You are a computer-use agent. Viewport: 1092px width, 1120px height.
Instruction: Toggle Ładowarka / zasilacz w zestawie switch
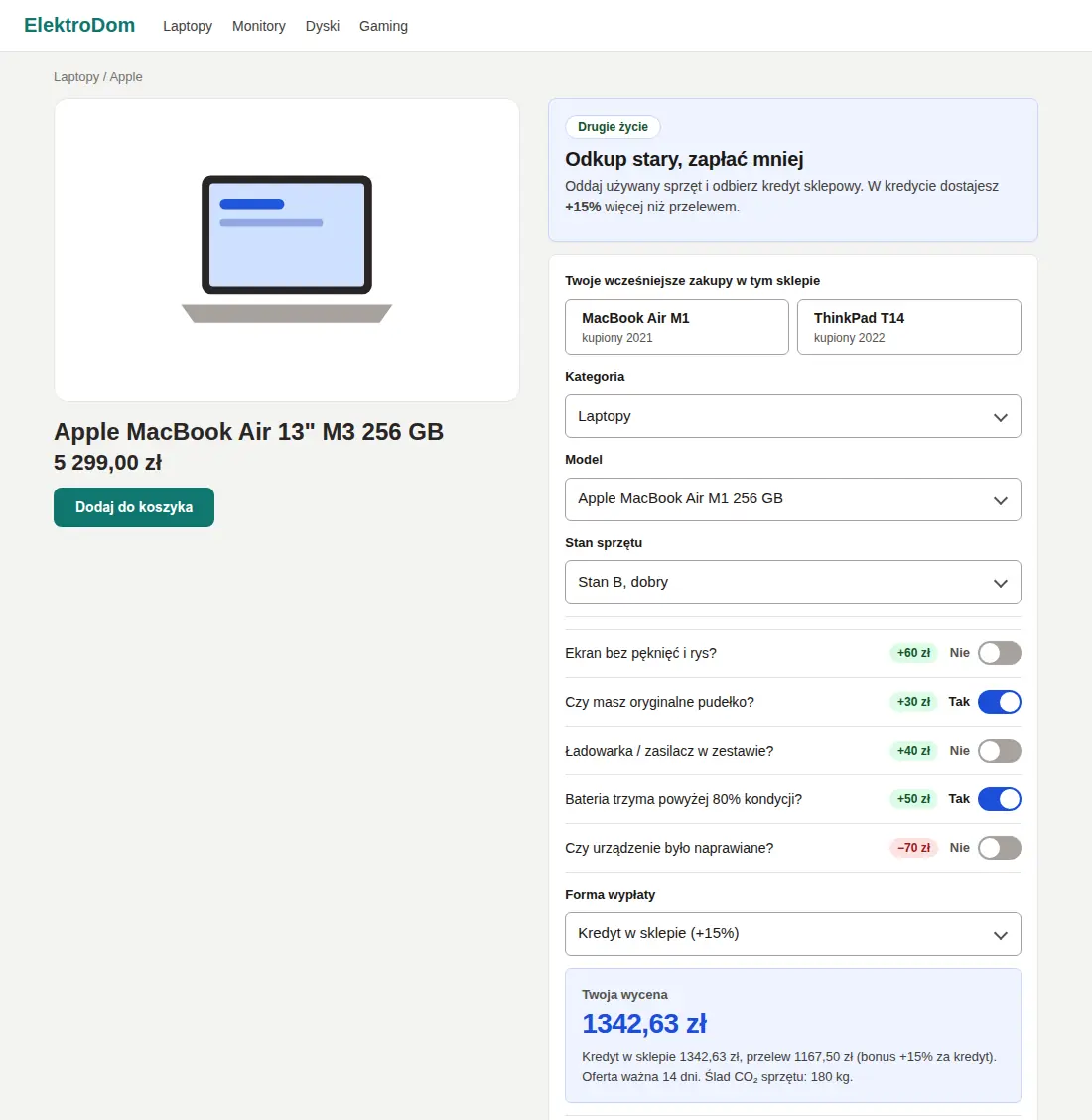[999, 751]
